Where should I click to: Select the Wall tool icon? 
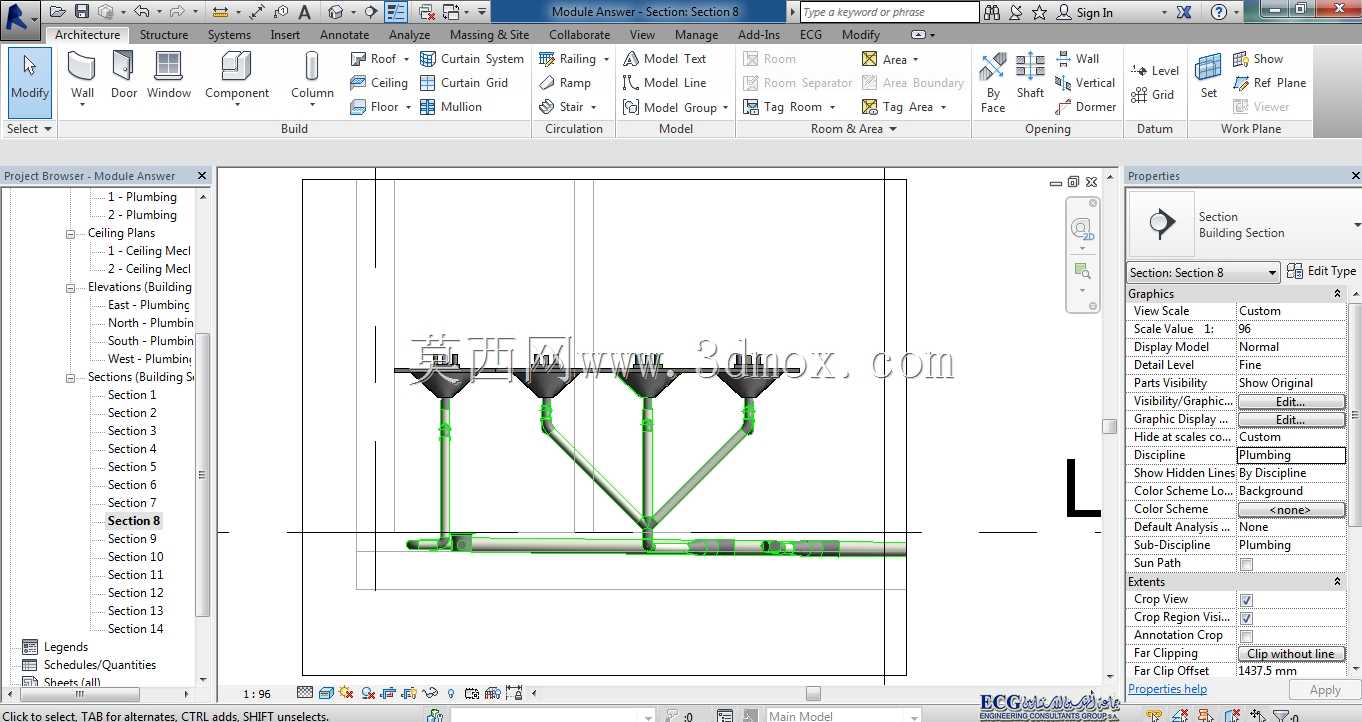coord(82,67)
